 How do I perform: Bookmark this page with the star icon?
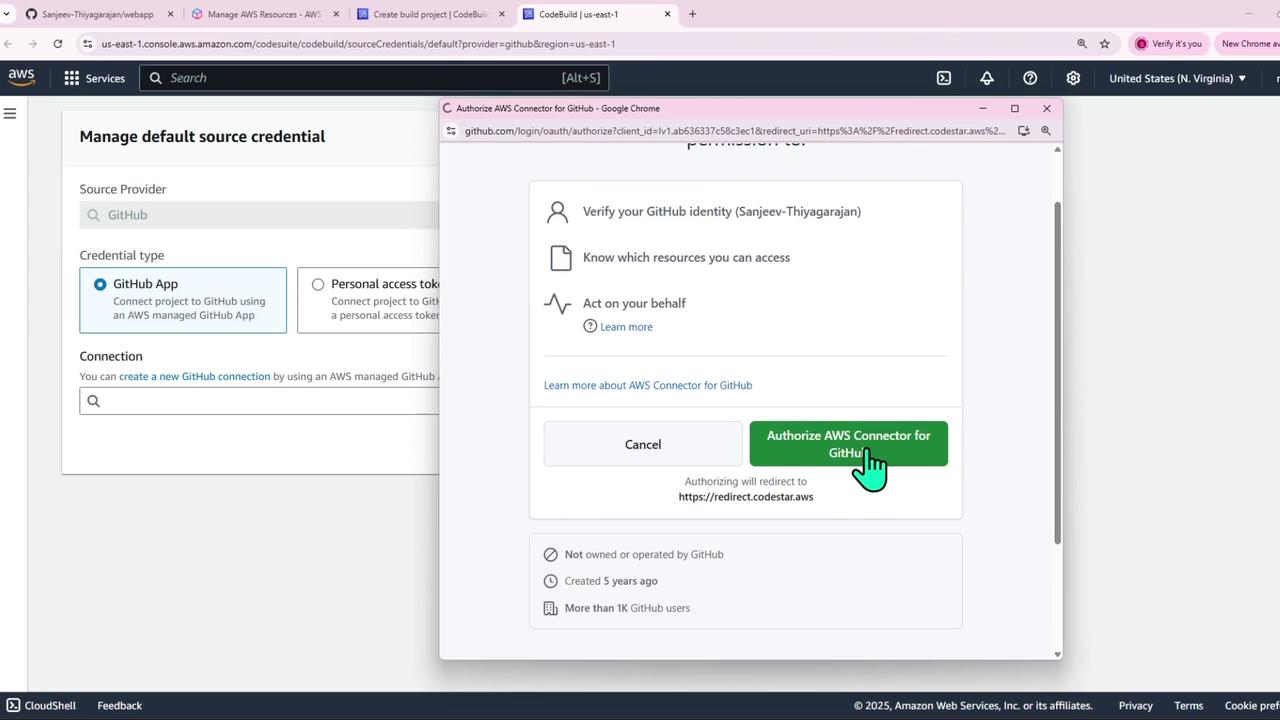1105,44
